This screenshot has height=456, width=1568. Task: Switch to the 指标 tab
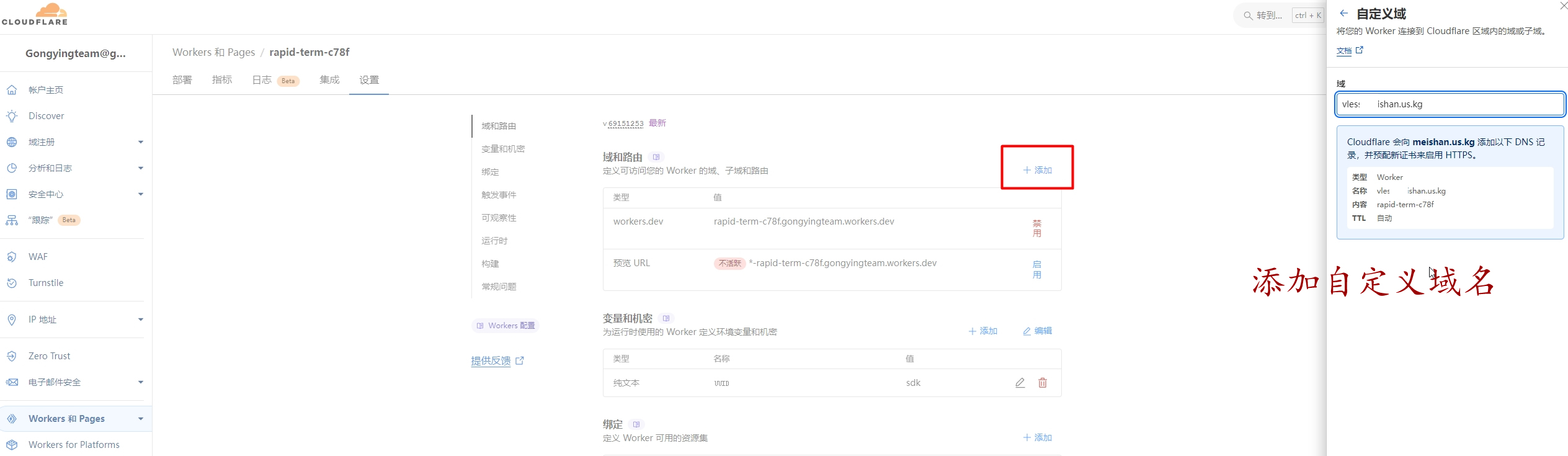coord(222,80)
